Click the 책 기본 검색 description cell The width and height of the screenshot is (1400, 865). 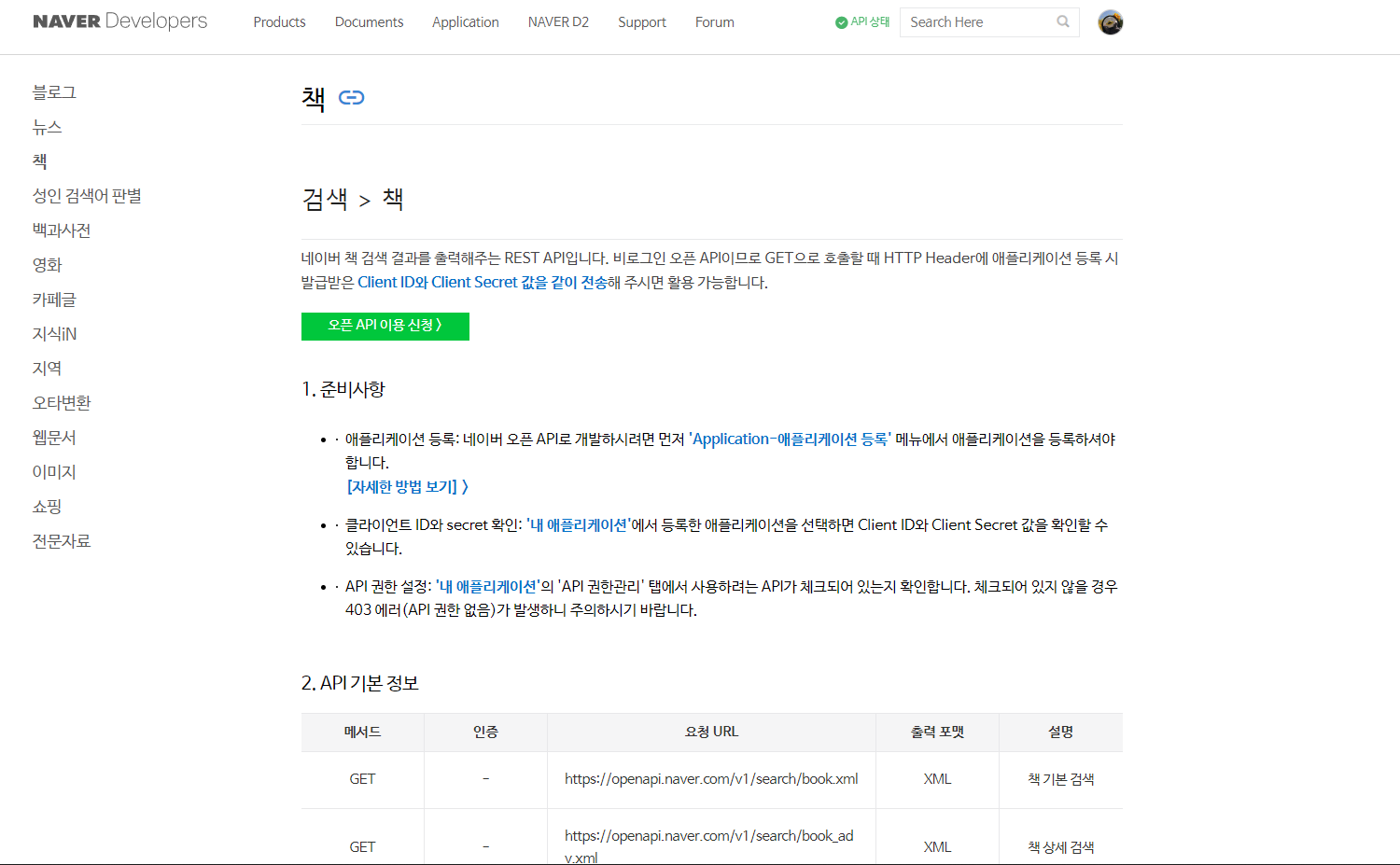(x=1060, y=779)
